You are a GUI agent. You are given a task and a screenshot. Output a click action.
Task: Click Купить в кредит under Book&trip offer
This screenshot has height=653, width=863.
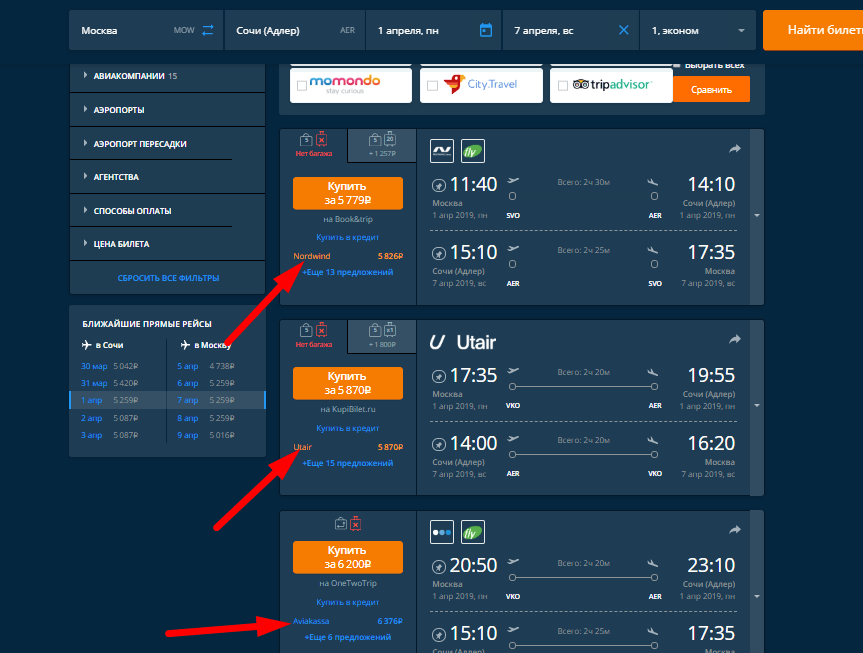click(x=347, y=237)
